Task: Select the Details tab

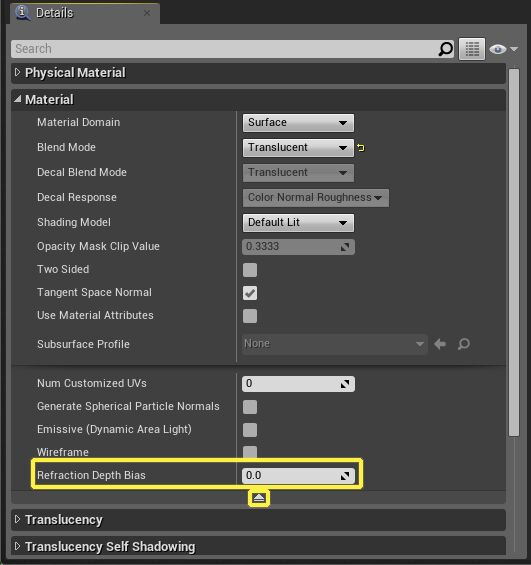Action: pyautogui.click(x=85, y=13)
